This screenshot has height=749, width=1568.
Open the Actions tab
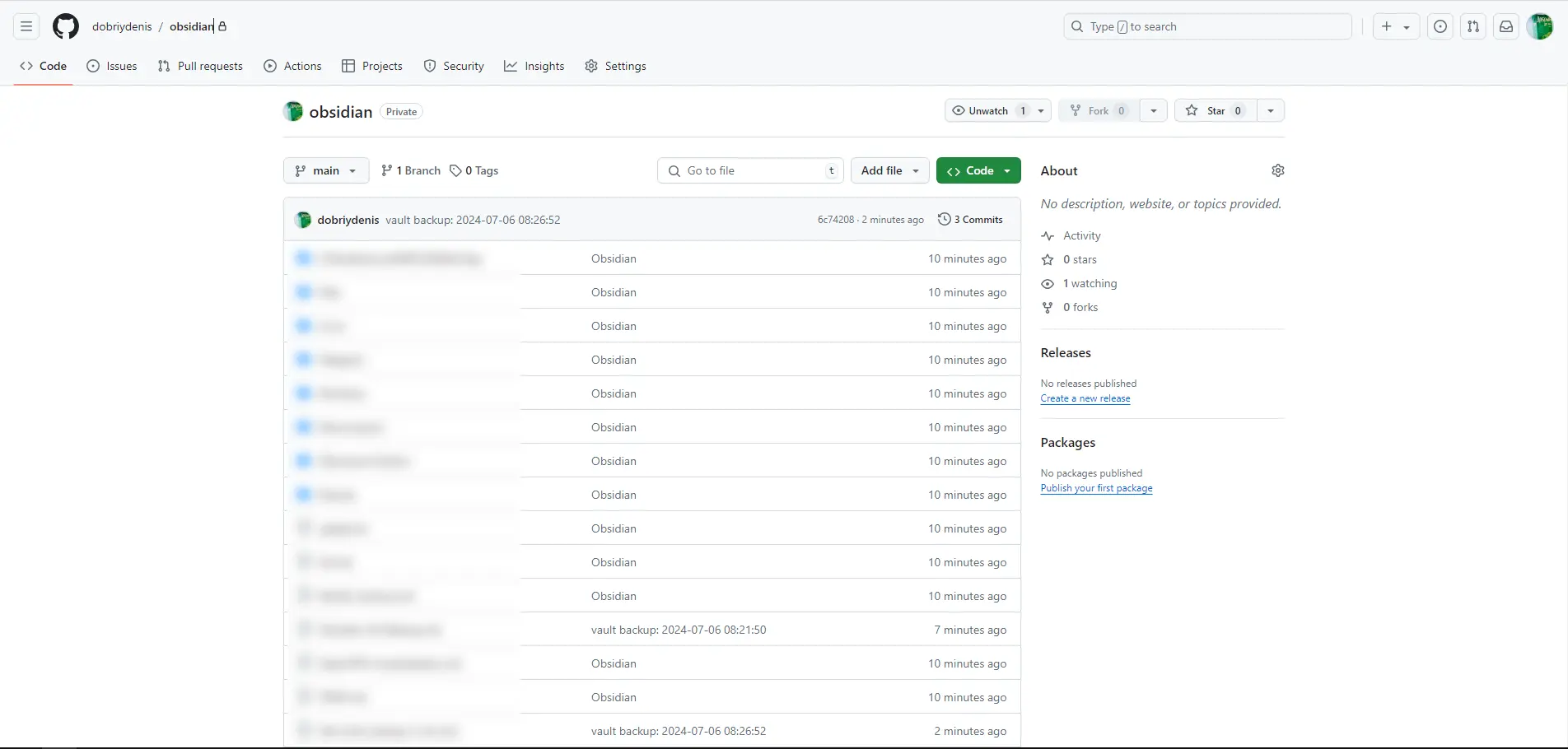tap(292, 66)
